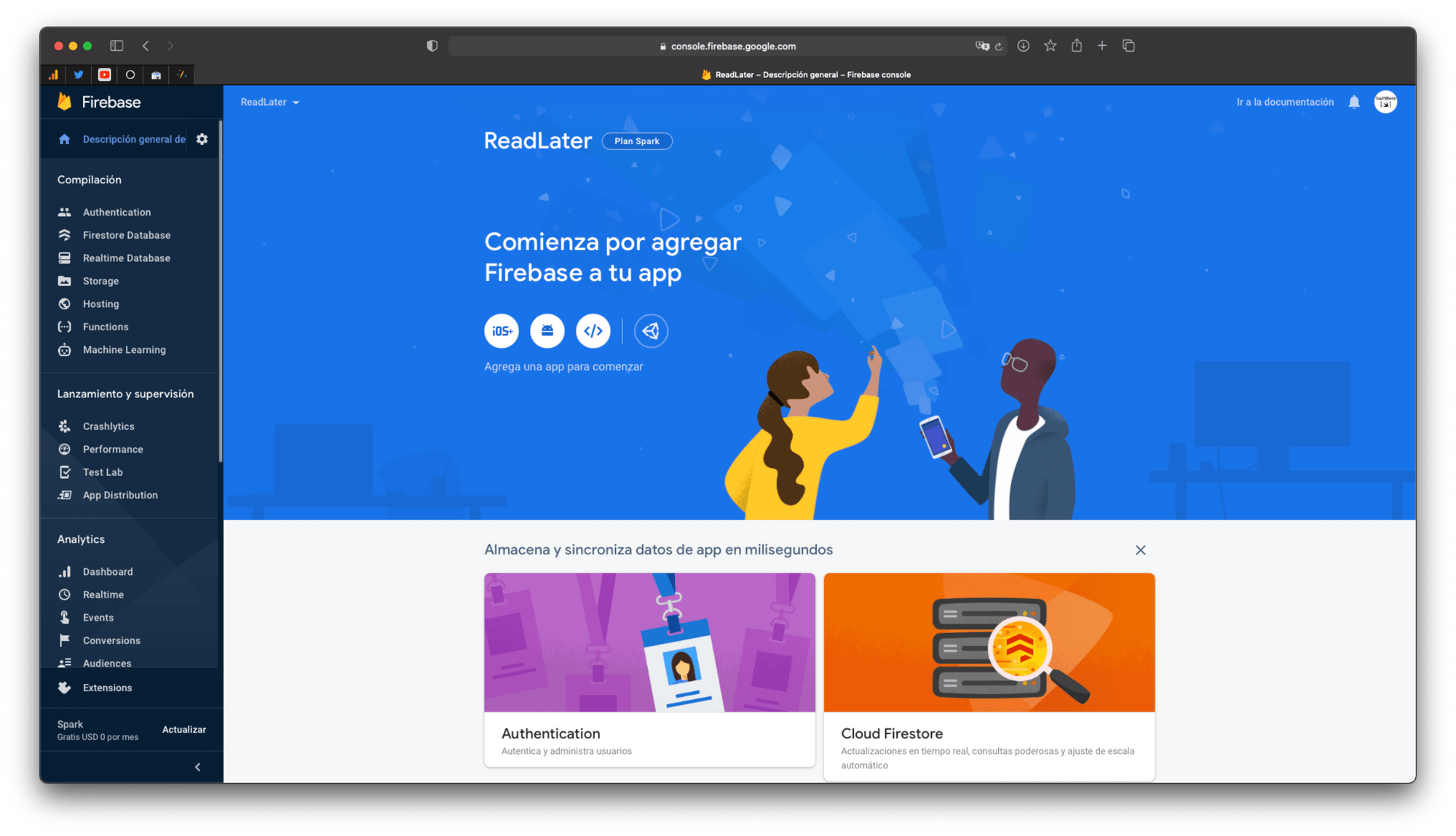The width and height of the screenshot is (1456, 836).
Task: Show Safari downloads
Action: [1023, 46]
